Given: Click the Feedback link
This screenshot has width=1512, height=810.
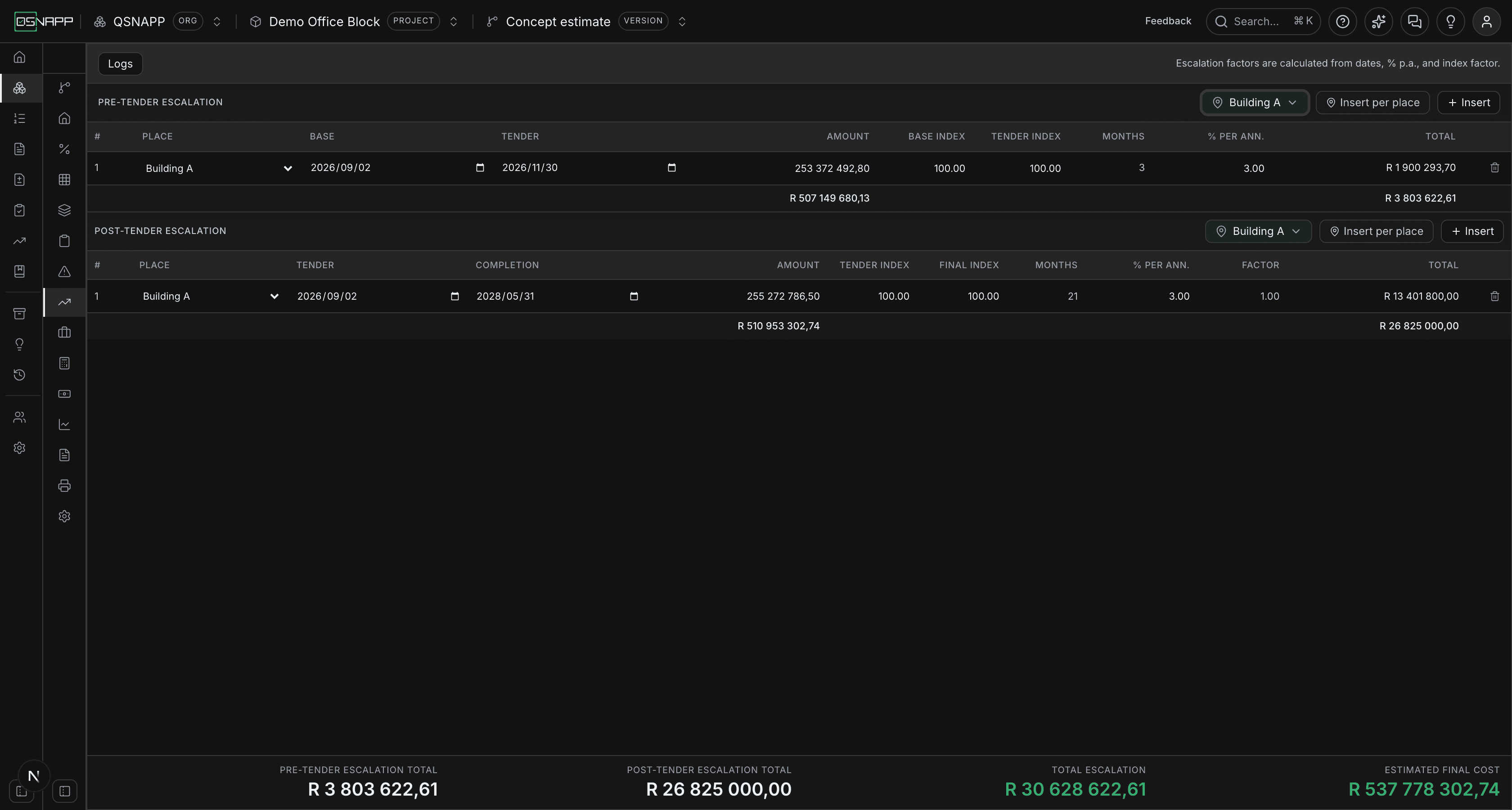Looking at the screenshot, I should click(x=1167, y=21).
